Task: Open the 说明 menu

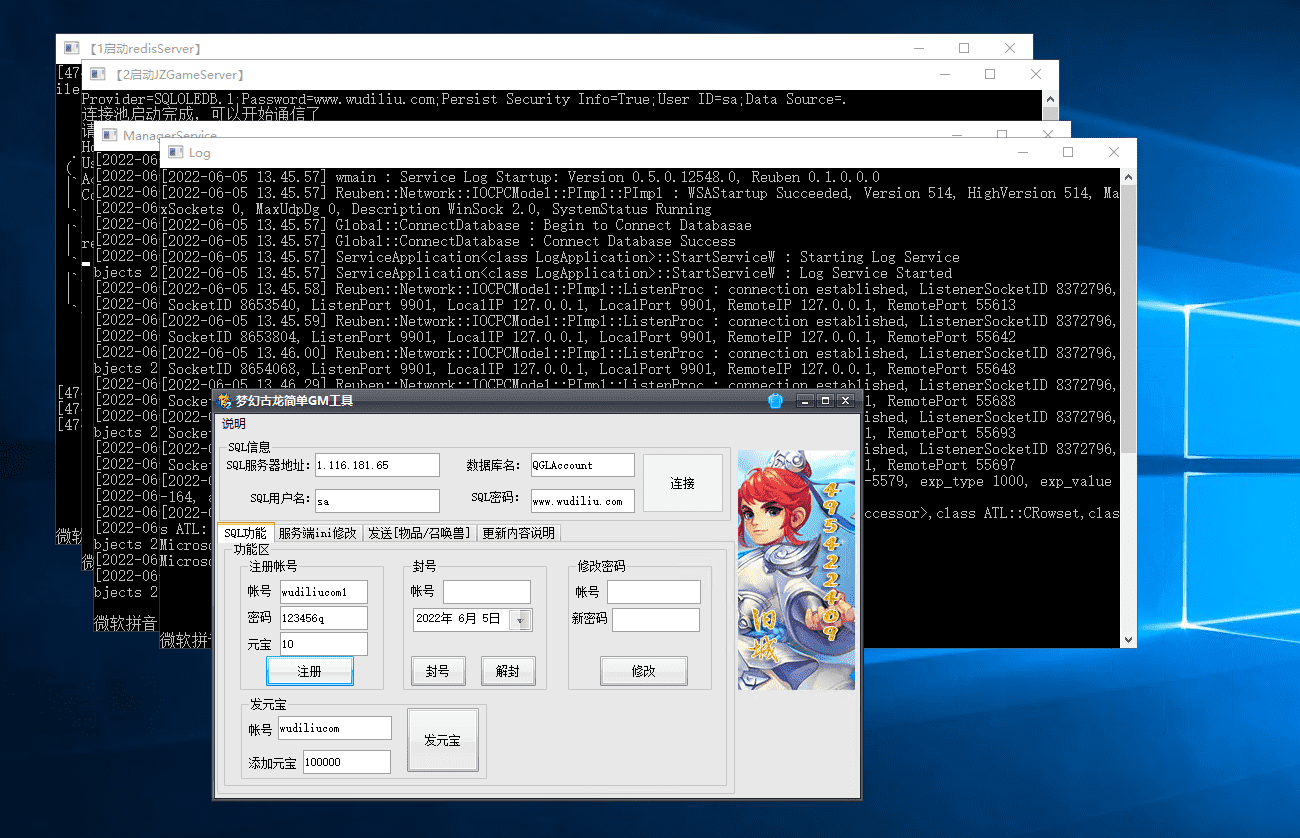Action: coord(233,424)
